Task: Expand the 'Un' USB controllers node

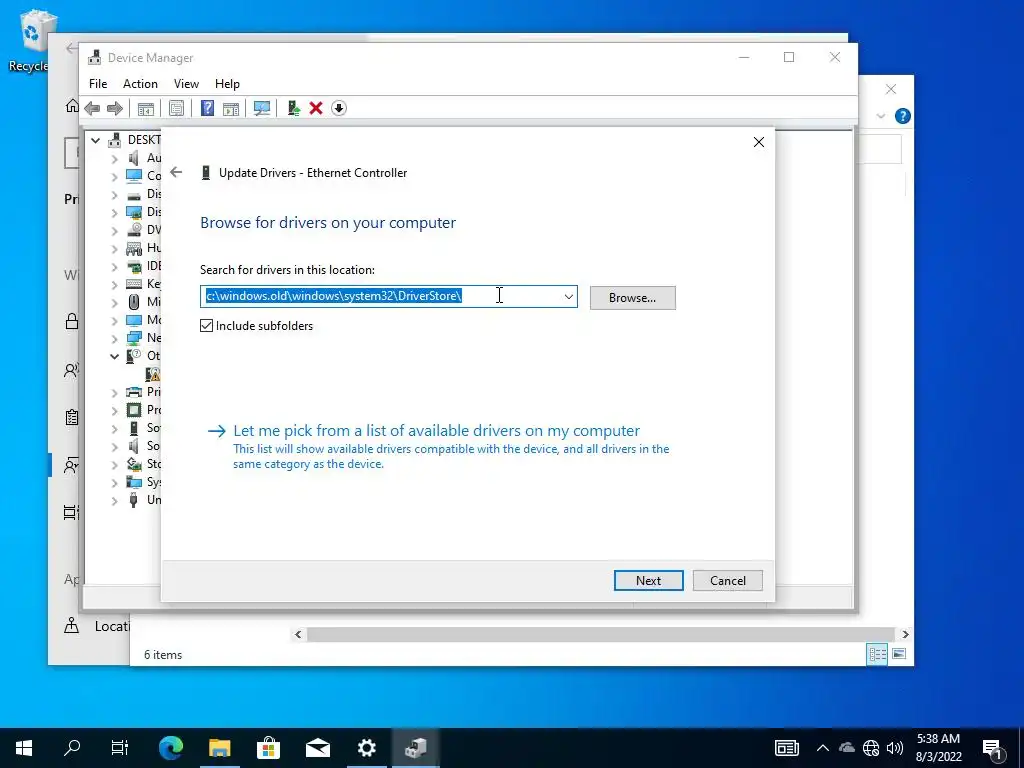Action: click(114, 501)
